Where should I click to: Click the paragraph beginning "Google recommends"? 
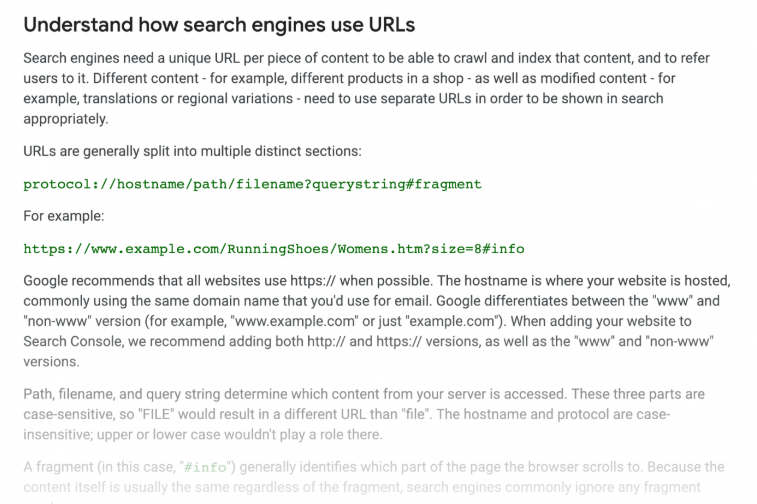pos(377,321)
